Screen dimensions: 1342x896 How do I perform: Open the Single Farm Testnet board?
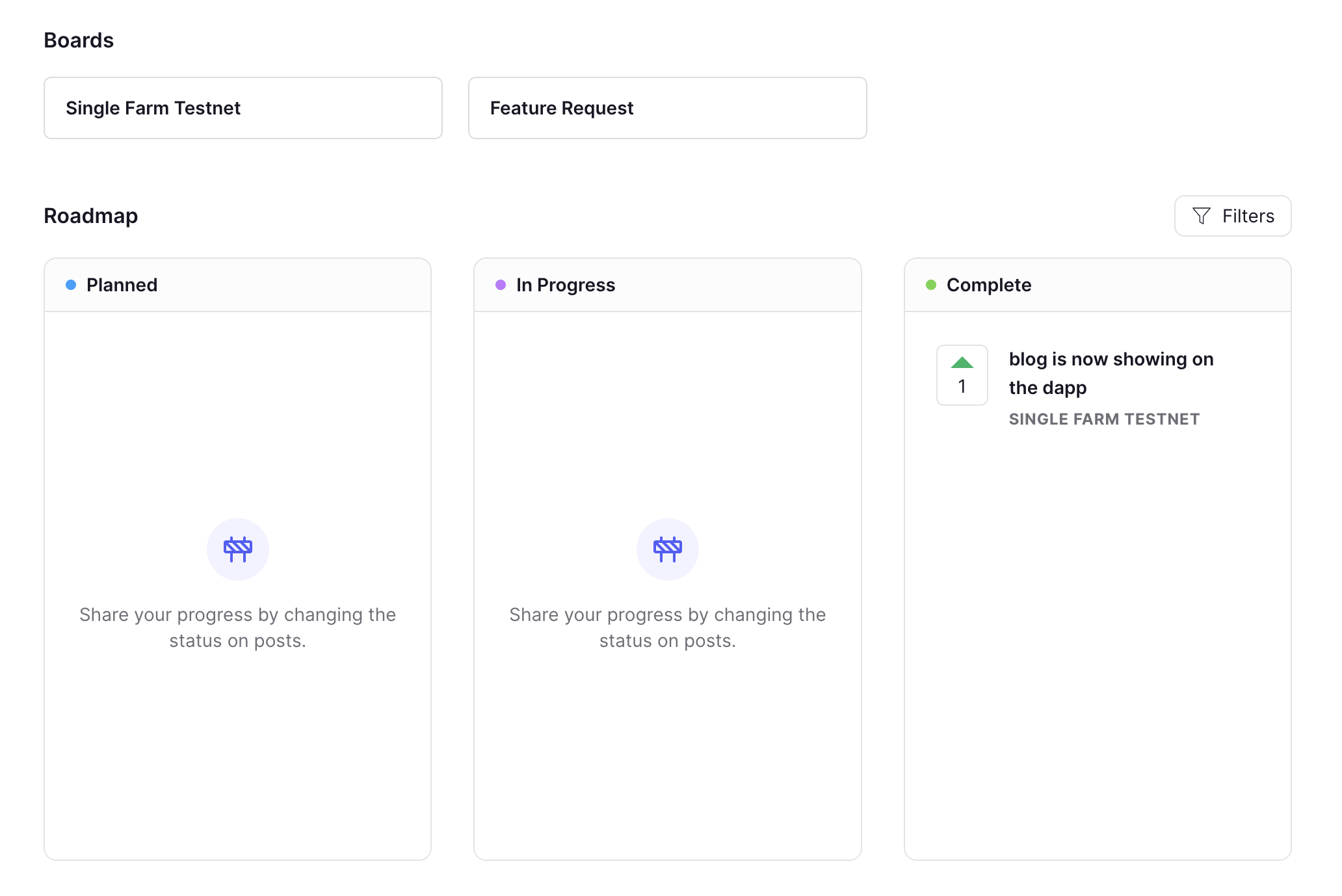point(243,108)
